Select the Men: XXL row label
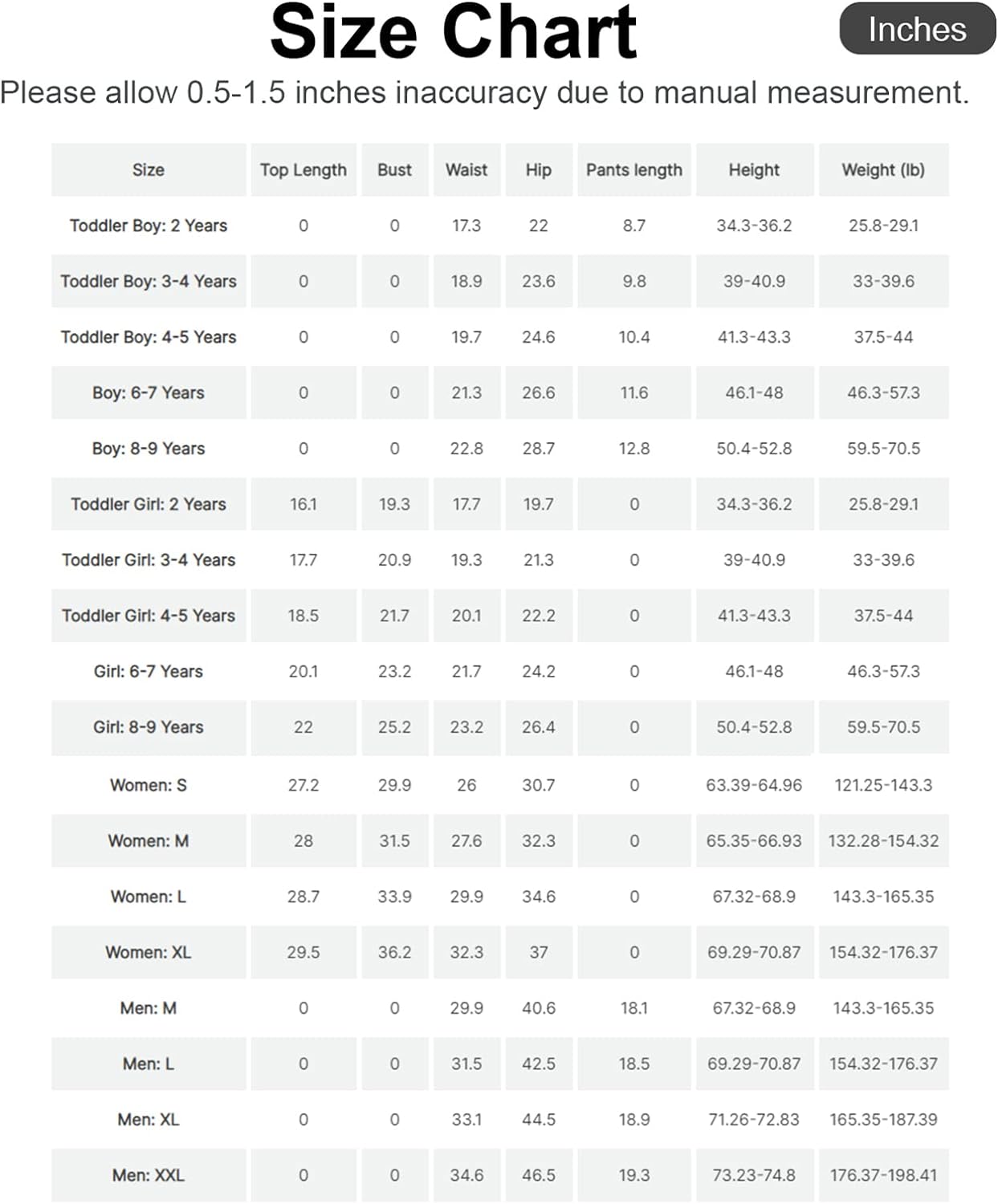This screenshot has width=998, height=1204. 149,1175
